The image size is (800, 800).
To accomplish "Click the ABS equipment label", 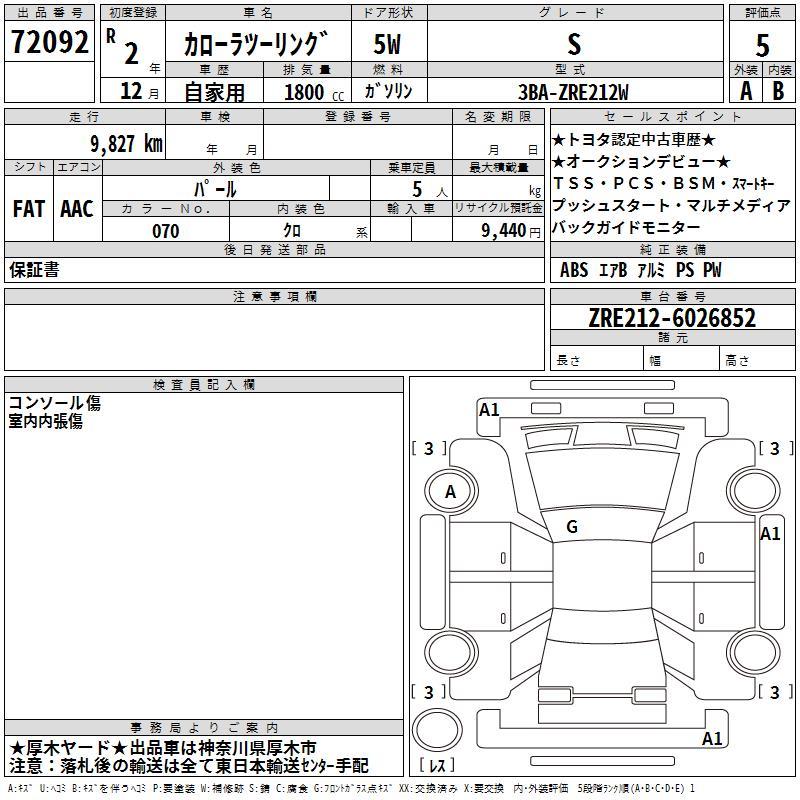I will click(574, 270).
